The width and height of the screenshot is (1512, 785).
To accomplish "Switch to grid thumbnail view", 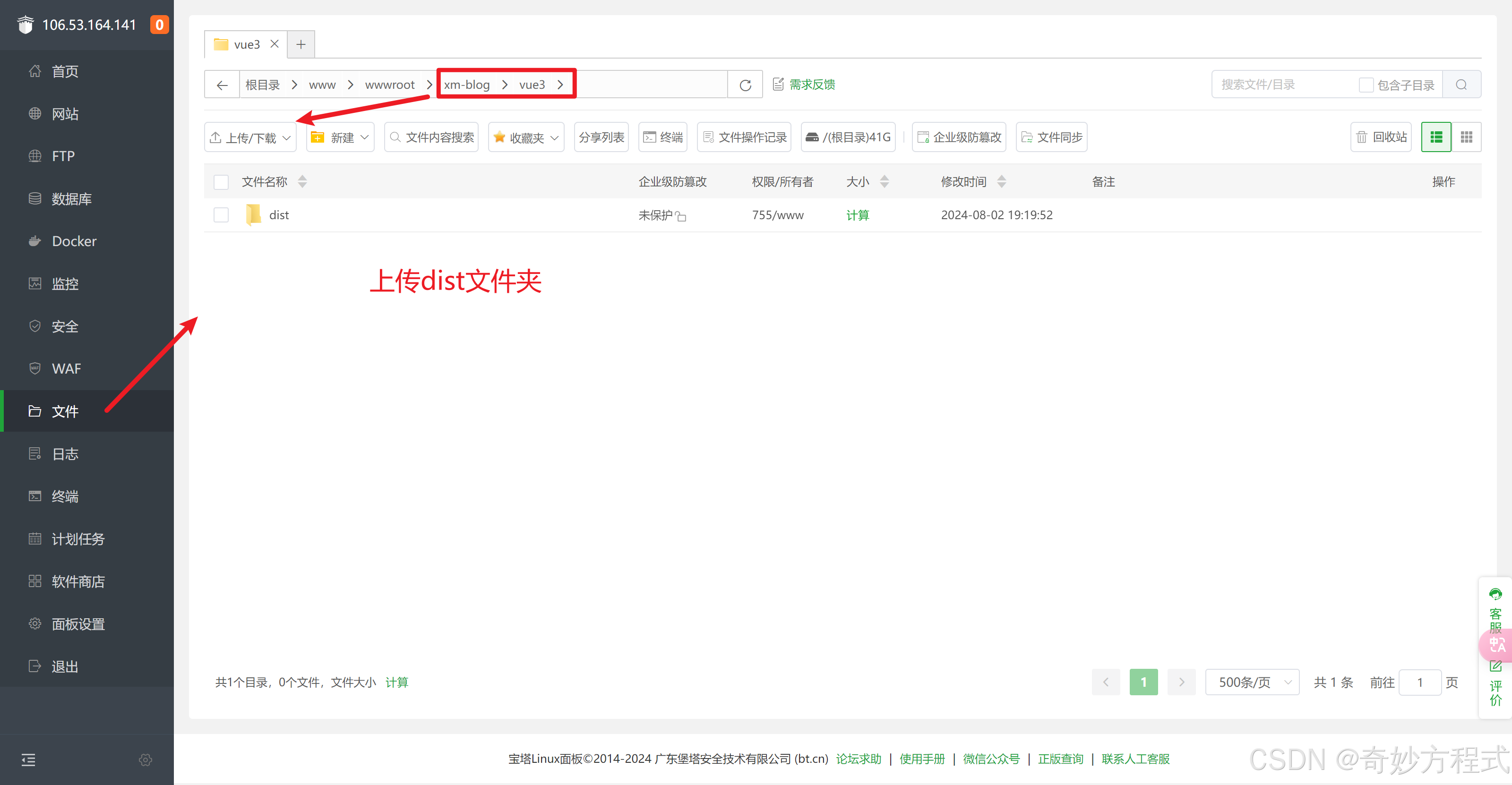I will point(1466,137).
